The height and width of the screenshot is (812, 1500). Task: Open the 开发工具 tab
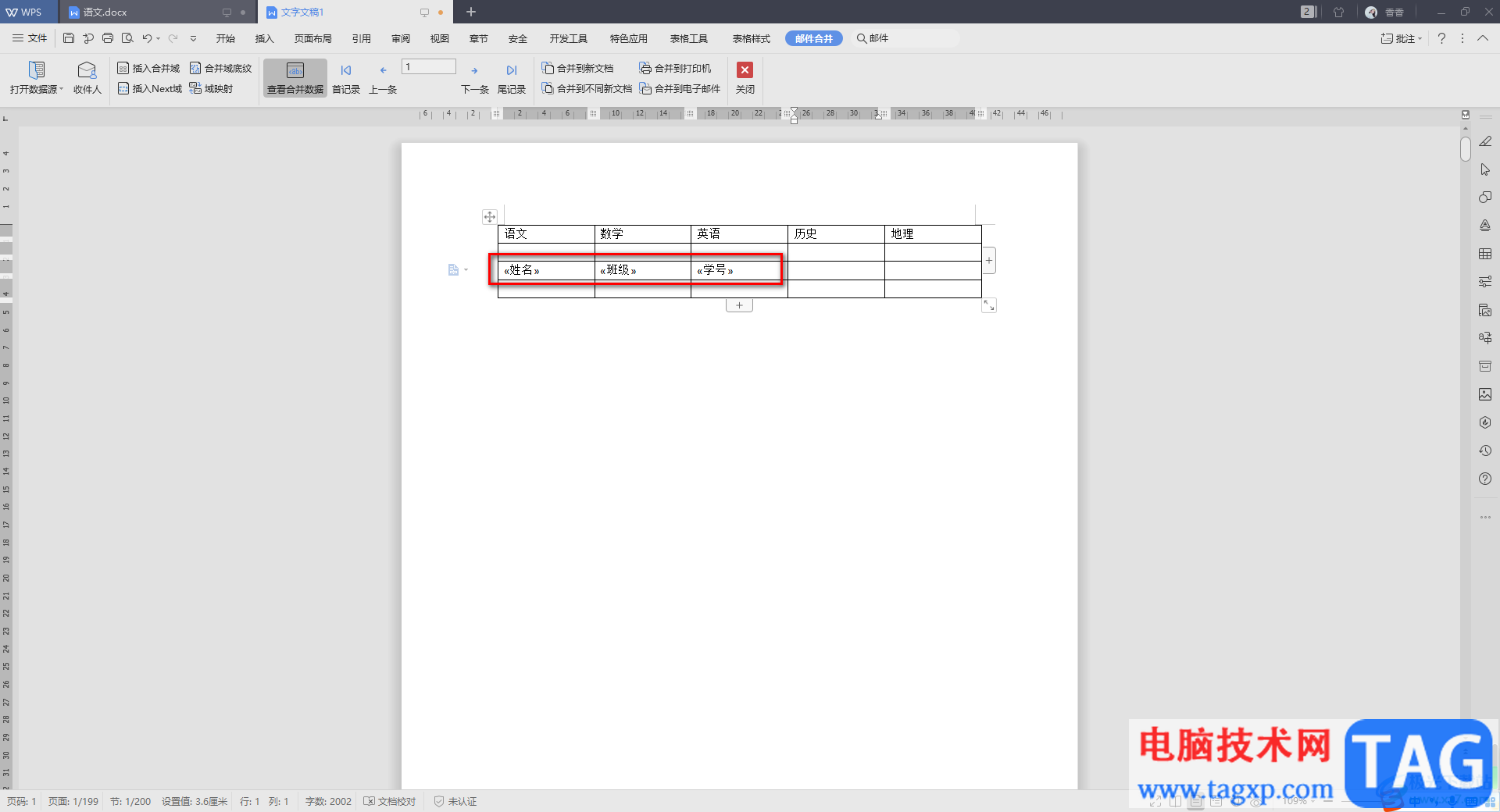click(x=568, y=38)
